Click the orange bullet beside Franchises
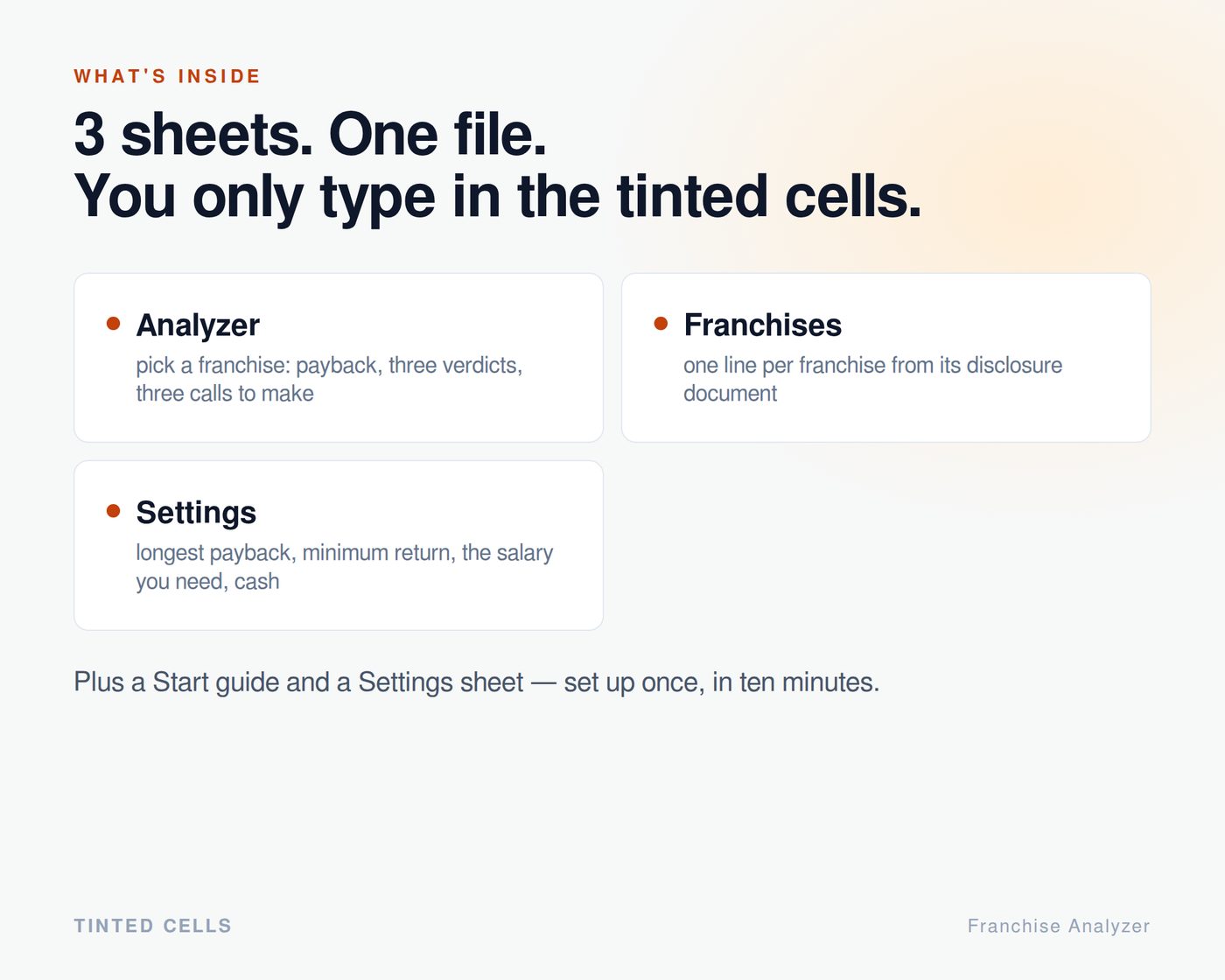This screenshot has width=1225, height=980. click(661, 323)
